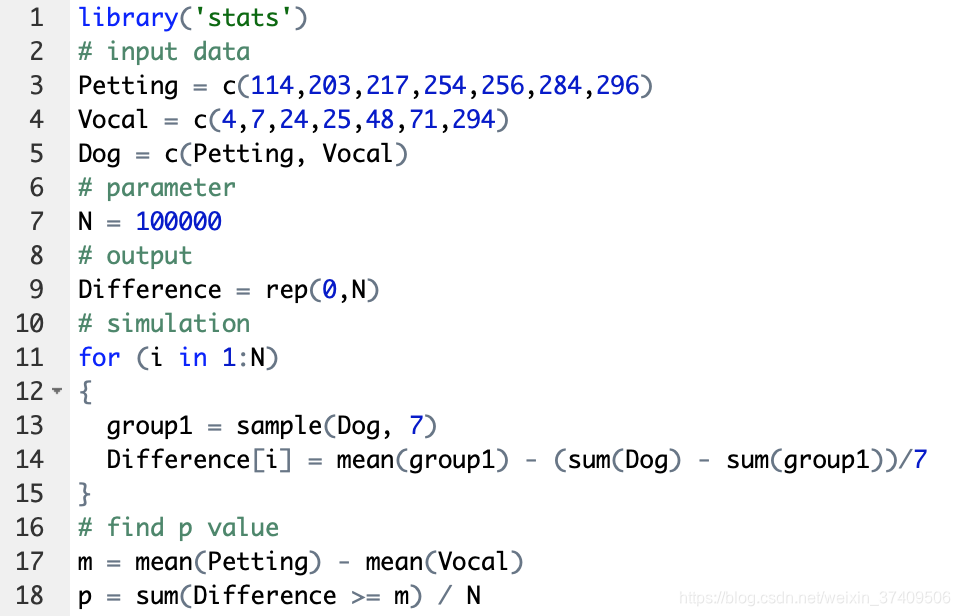
Task: Click the string 'stats' on line 1
Action: click(x=243, y=18)
